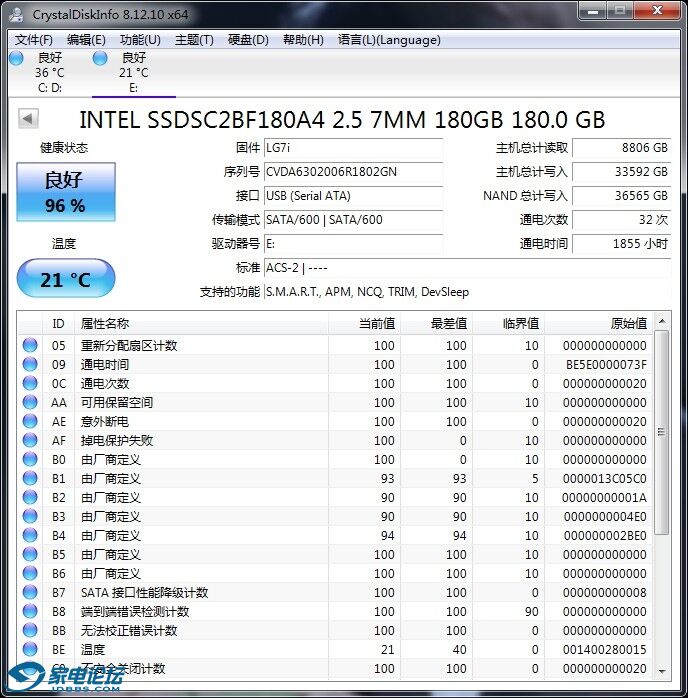The height and width of the screenshot is (698, 688).
Task: Click the 标准 field showing ACS-2
Action: coord(467,268)
